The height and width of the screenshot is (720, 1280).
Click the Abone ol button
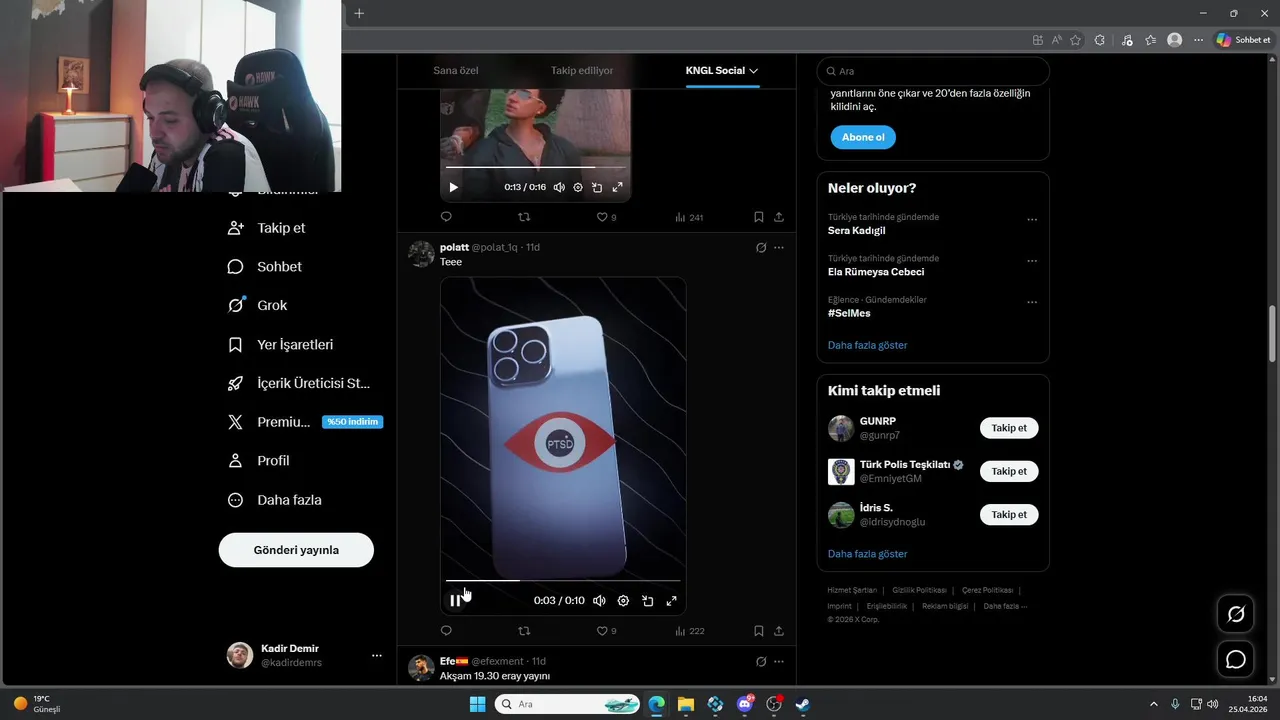[863, 137]
